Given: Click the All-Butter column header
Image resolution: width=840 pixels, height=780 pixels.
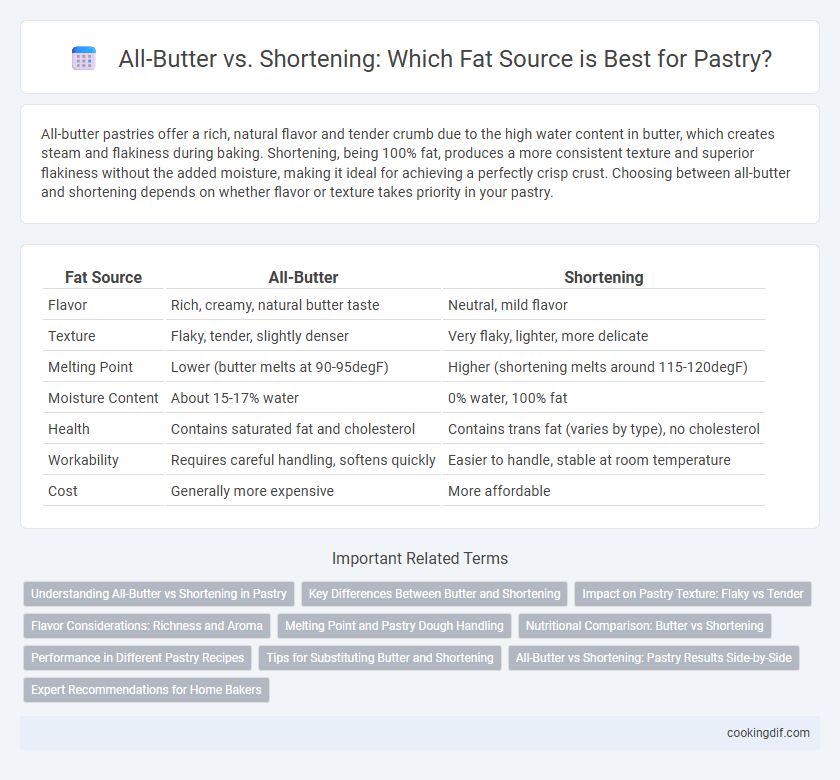Looking at the screenshot, I should point(303,278).
